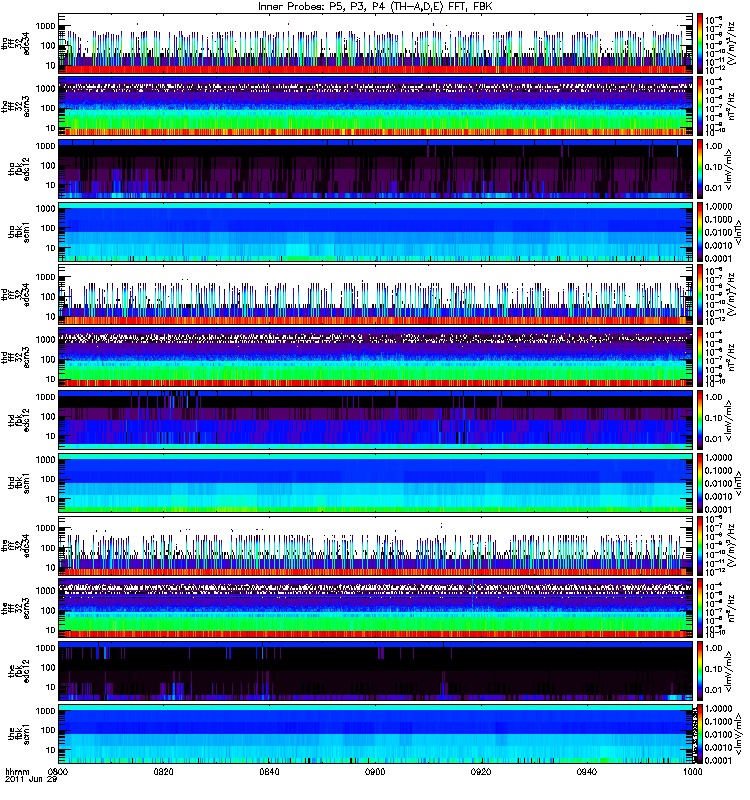Click the 'thd fbk edc12' y-axis label
This screenshot has width=750, height=800.
[x=19, y=420]
